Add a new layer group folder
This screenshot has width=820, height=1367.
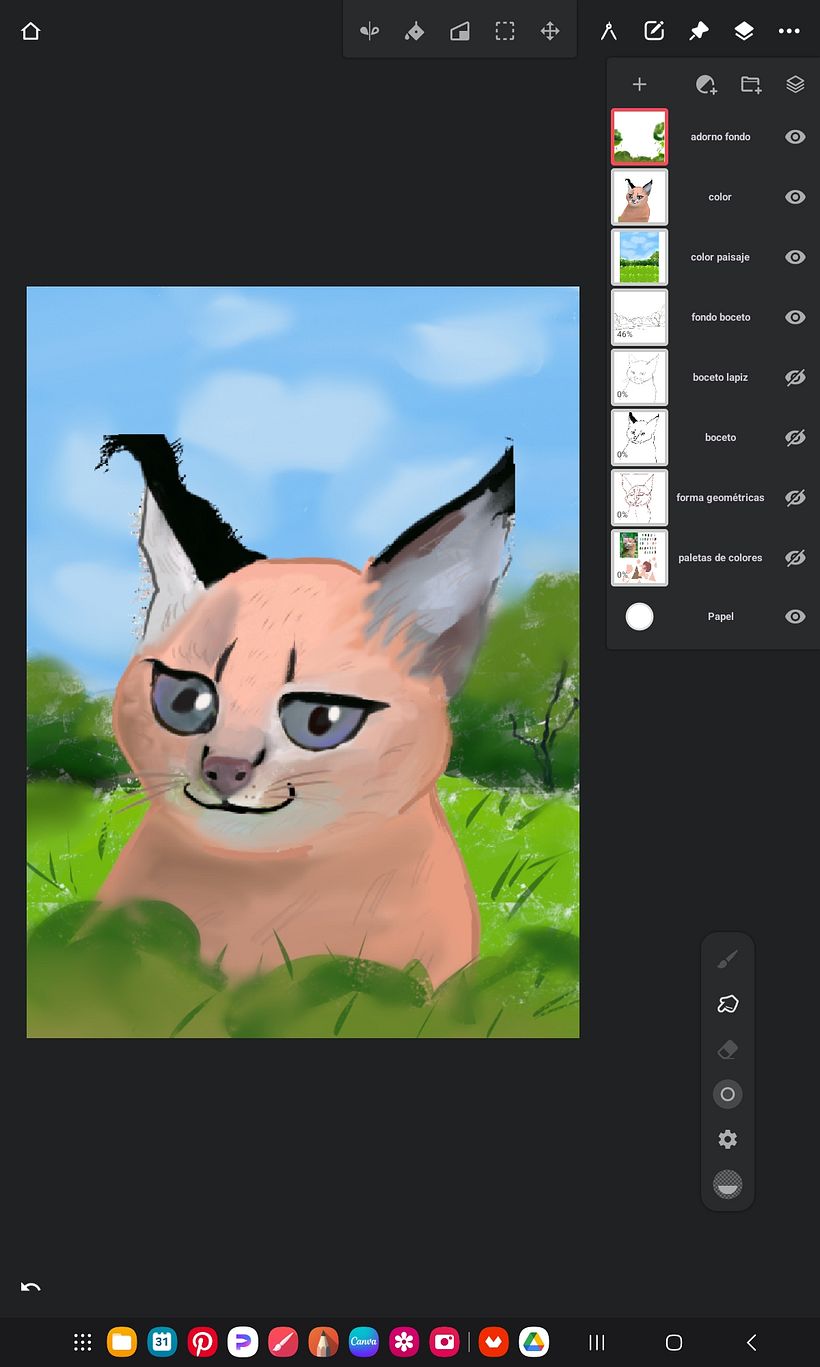(751, 85)
